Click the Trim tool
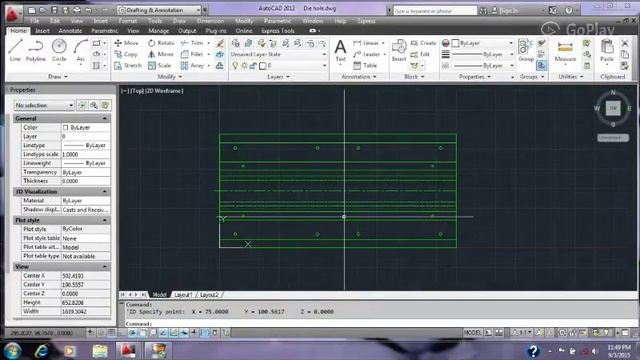 coord(192,43)
